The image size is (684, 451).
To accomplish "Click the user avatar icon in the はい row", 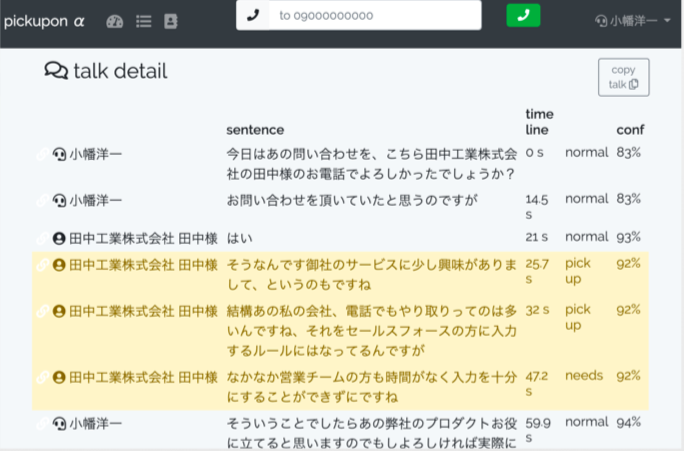I will coord(59,238).
